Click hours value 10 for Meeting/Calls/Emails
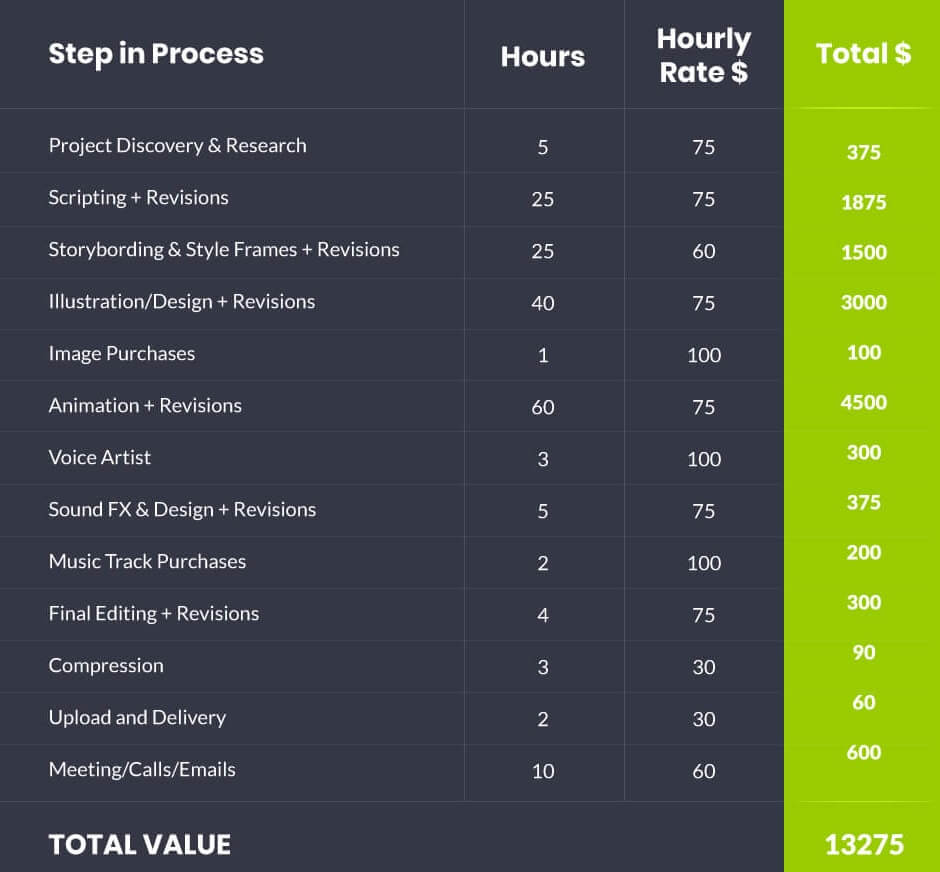 tap(543, 771)
